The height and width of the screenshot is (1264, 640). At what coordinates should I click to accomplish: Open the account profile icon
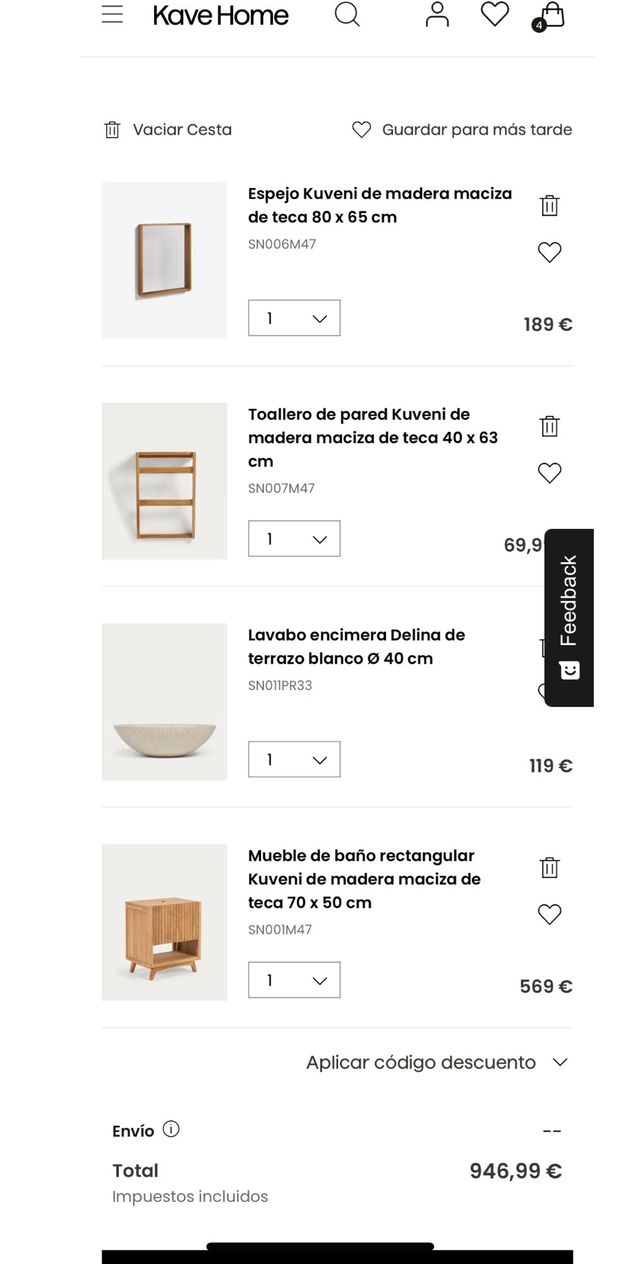click(436, 14)
